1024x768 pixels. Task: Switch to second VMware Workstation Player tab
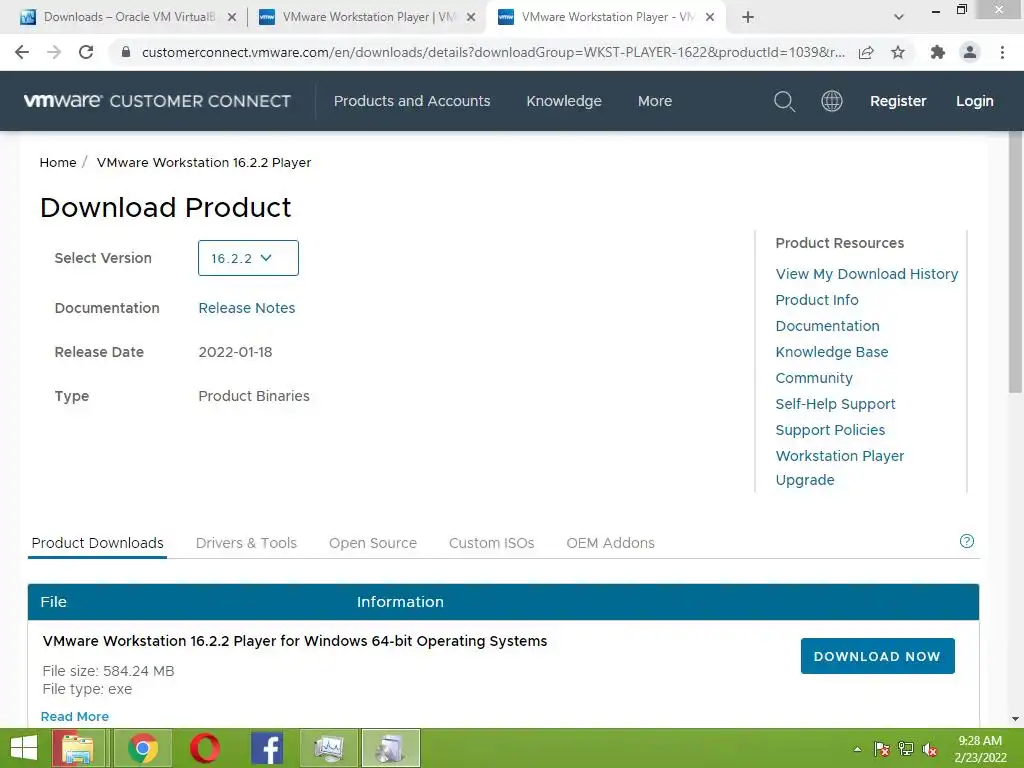pos(359,17)
